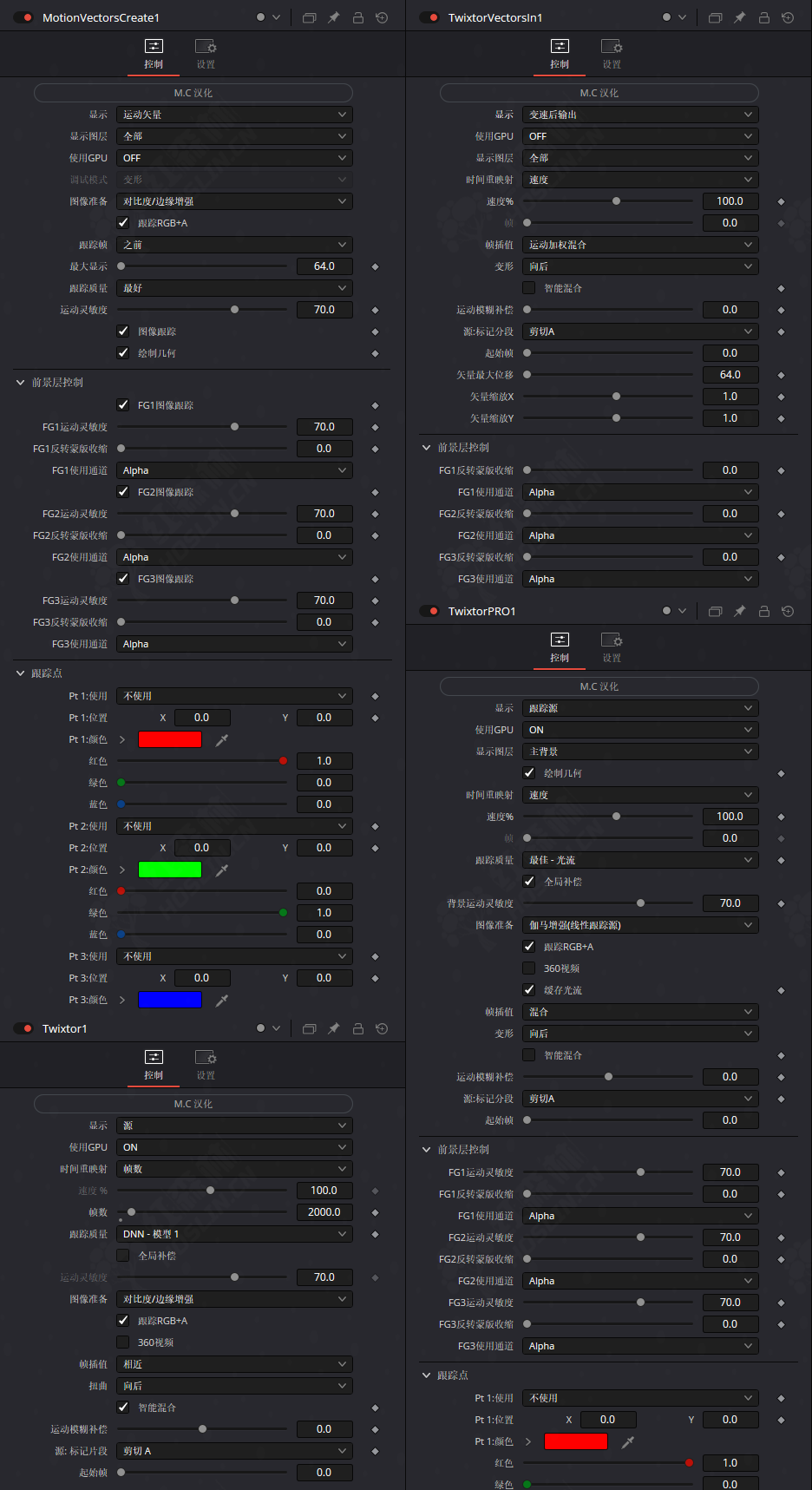Pin the TwixtorPRO1 node controls
Viewport: 812px width, 1490px height.
click(x=739, y=611)
